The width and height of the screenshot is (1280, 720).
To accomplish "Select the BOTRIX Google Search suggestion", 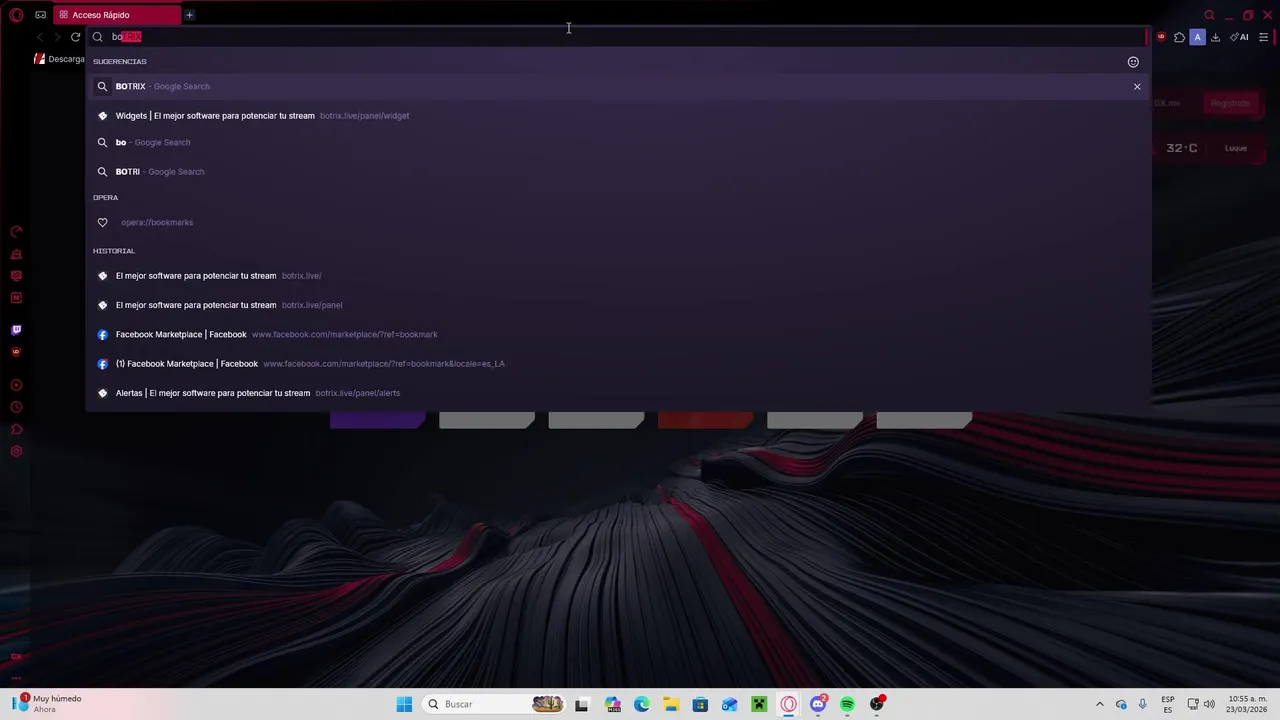I will pyautogui.click(x=618, y=86).
